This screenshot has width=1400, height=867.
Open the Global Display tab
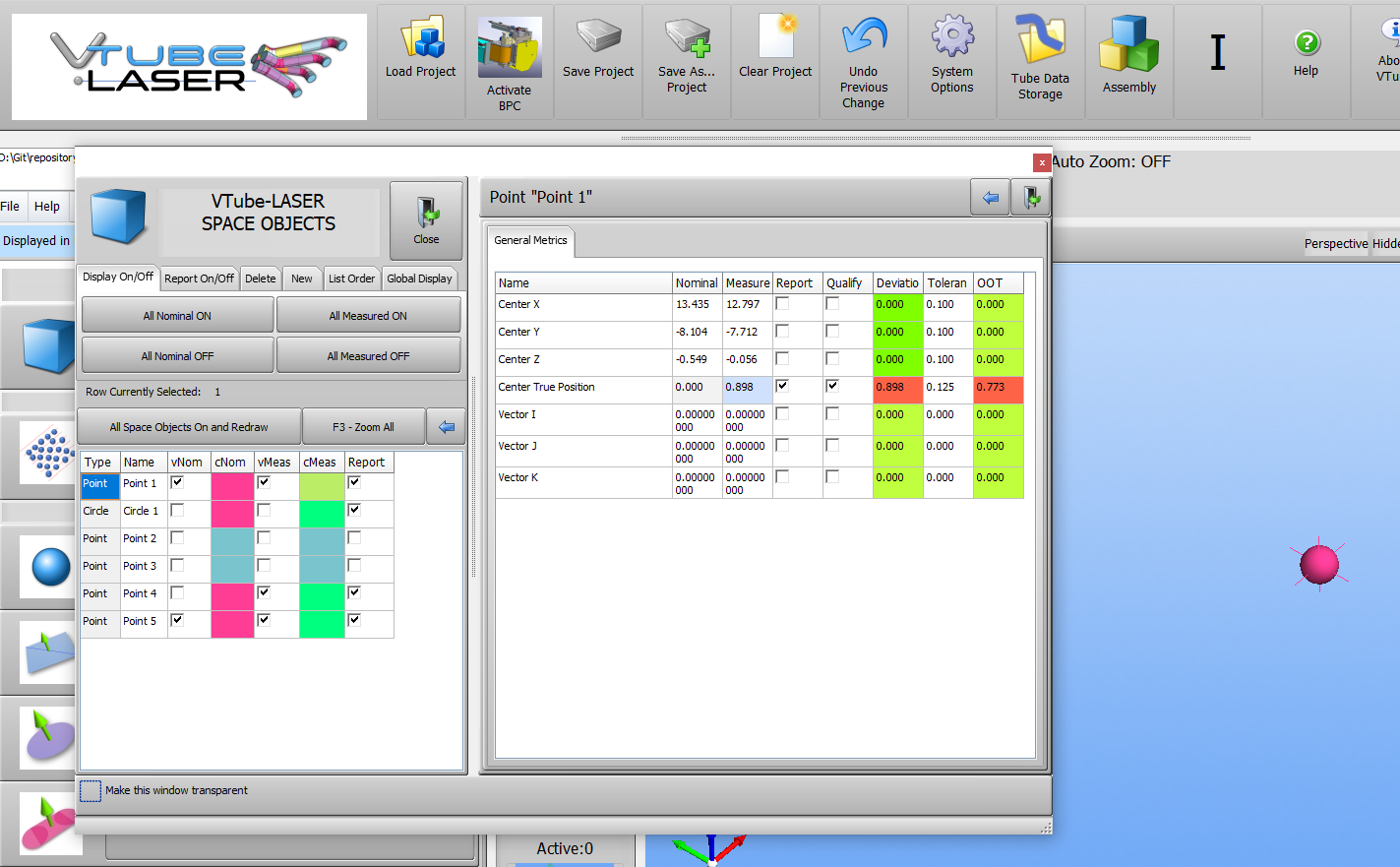[419, 279]
